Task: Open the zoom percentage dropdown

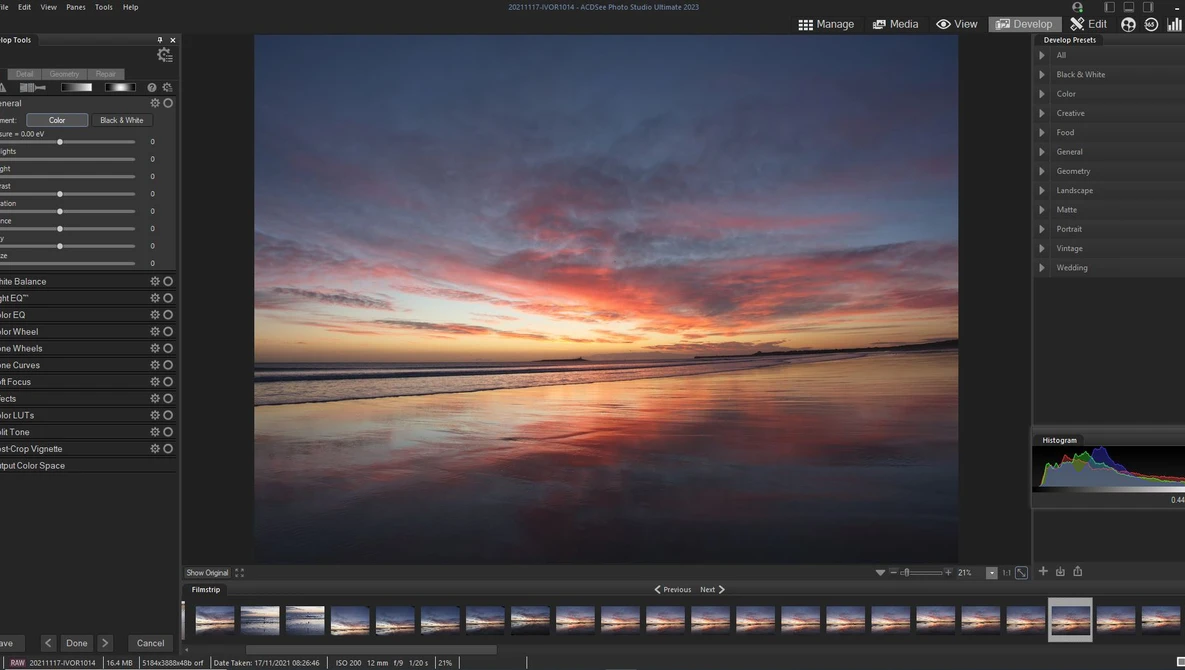Action: [992, 573]
